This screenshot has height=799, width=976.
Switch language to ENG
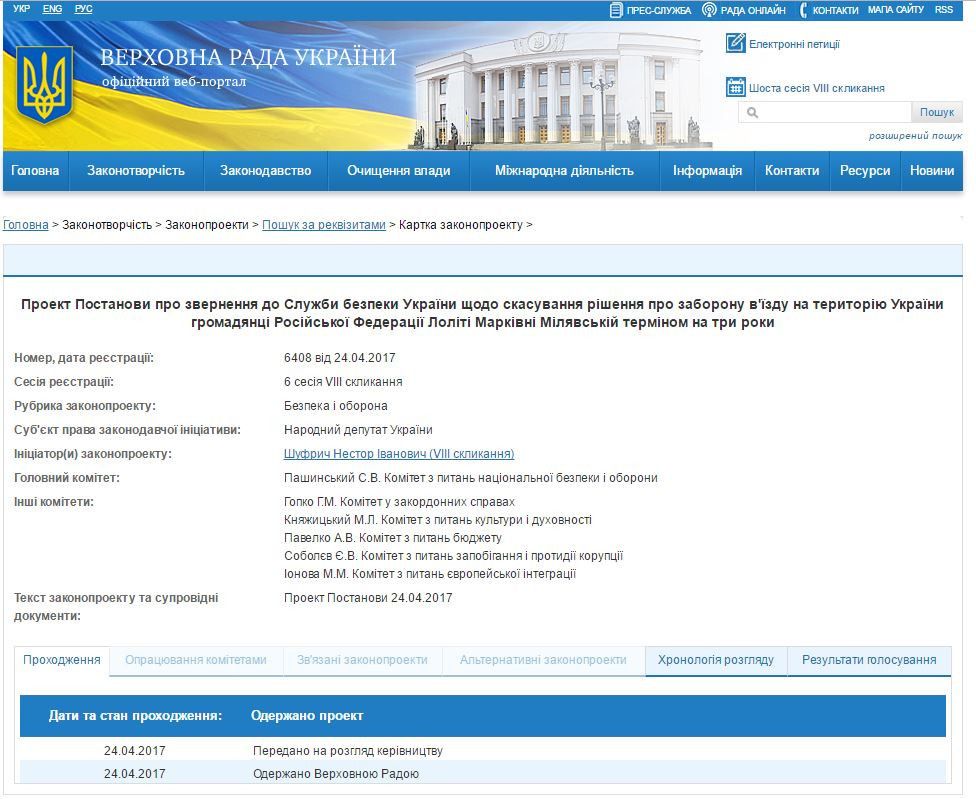[52, 9]
